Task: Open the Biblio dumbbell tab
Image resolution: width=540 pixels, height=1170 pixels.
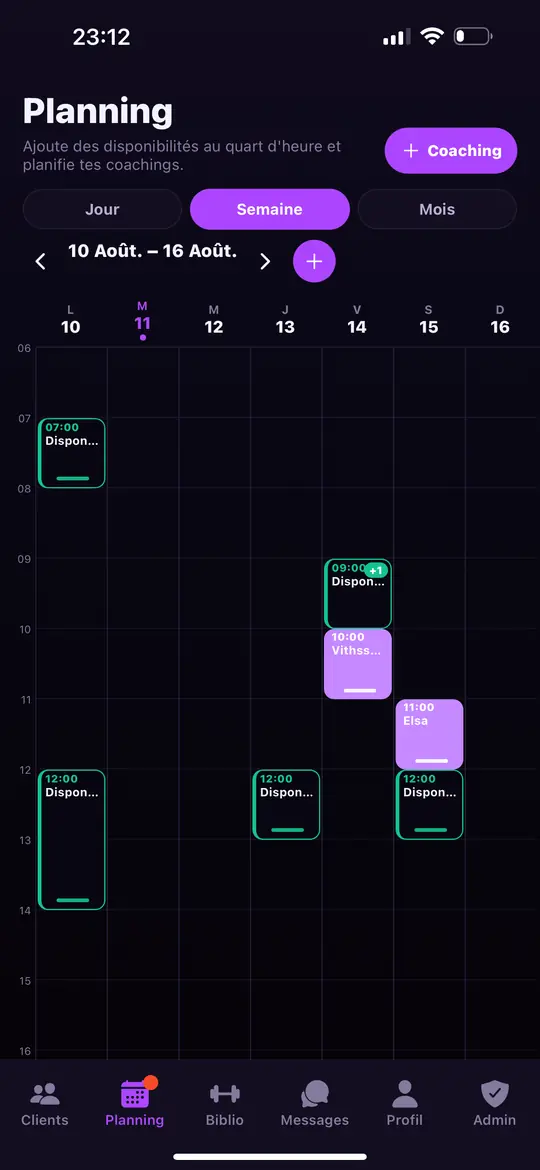Action: (225, 1104)
